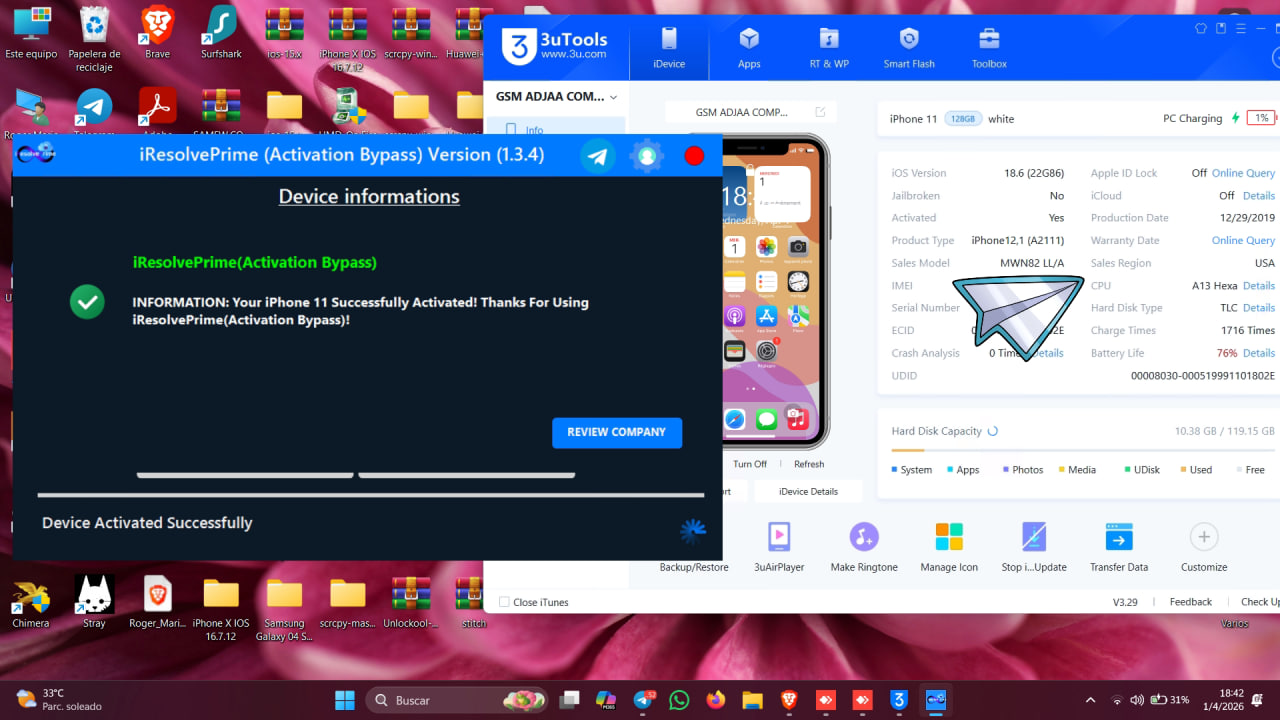Open the CPU Details link
1280x720 pixels.
[1259, 286]
